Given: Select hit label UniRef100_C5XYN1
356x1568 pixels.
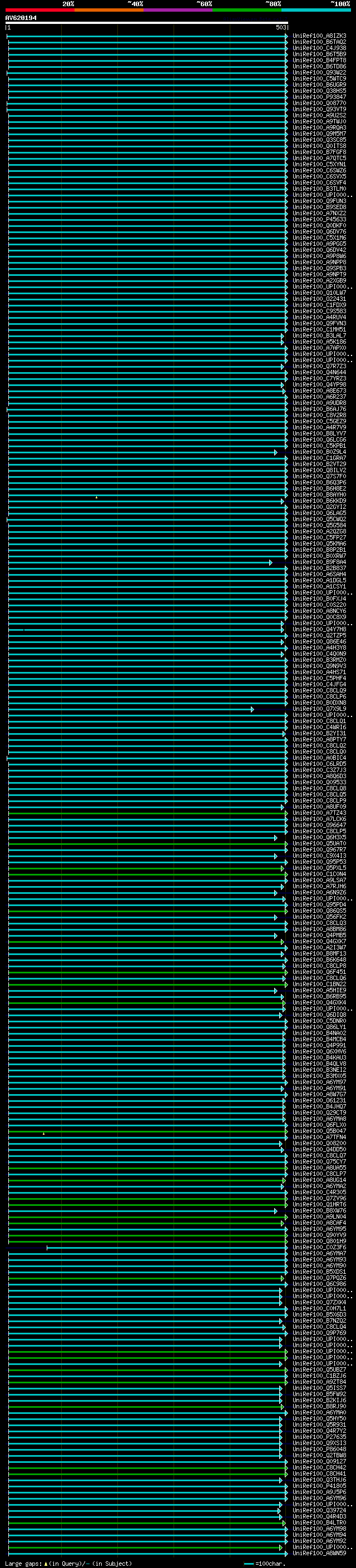Looking at the screenshot, I should point(319,164).
